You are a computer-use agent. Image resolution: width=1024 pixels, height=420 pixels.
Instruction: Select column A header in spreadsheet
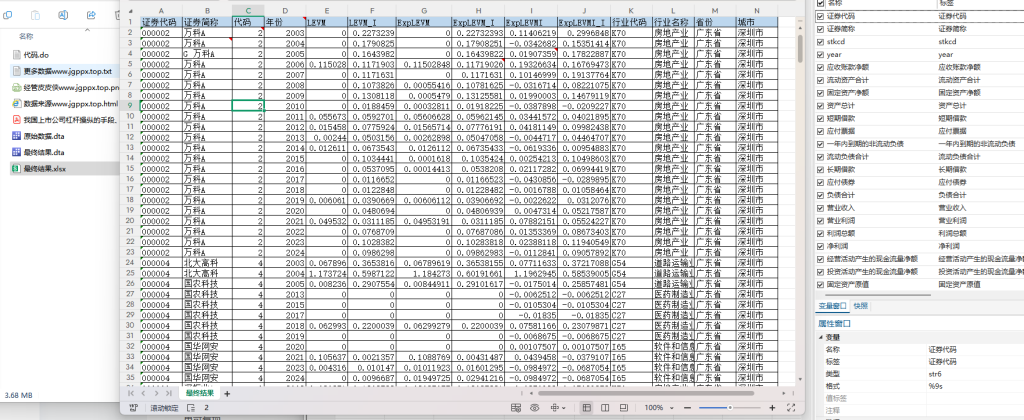click(161, 11)
